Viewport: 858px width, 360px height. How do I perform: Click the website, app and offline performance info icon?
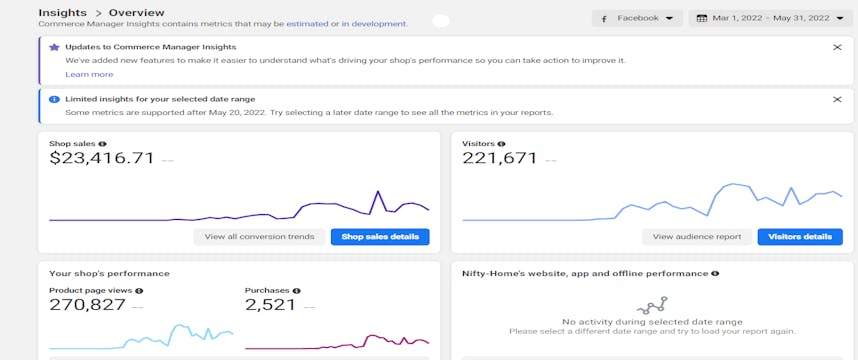715,274
